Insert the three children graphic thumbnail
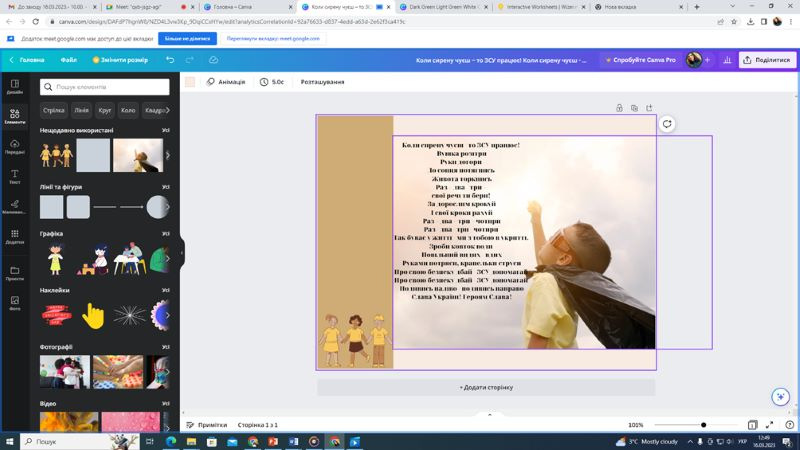The height and width of the screenshot is (450, 800). pos(56,155)
